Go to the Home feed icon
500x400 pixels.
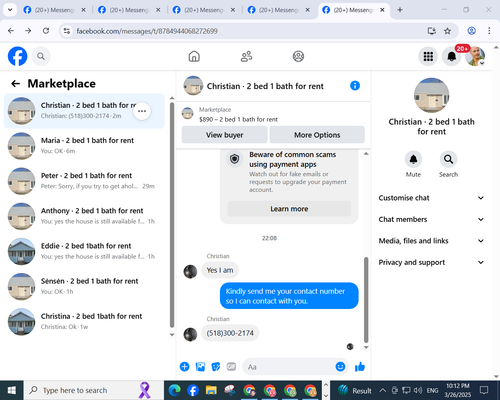(194, 56)
